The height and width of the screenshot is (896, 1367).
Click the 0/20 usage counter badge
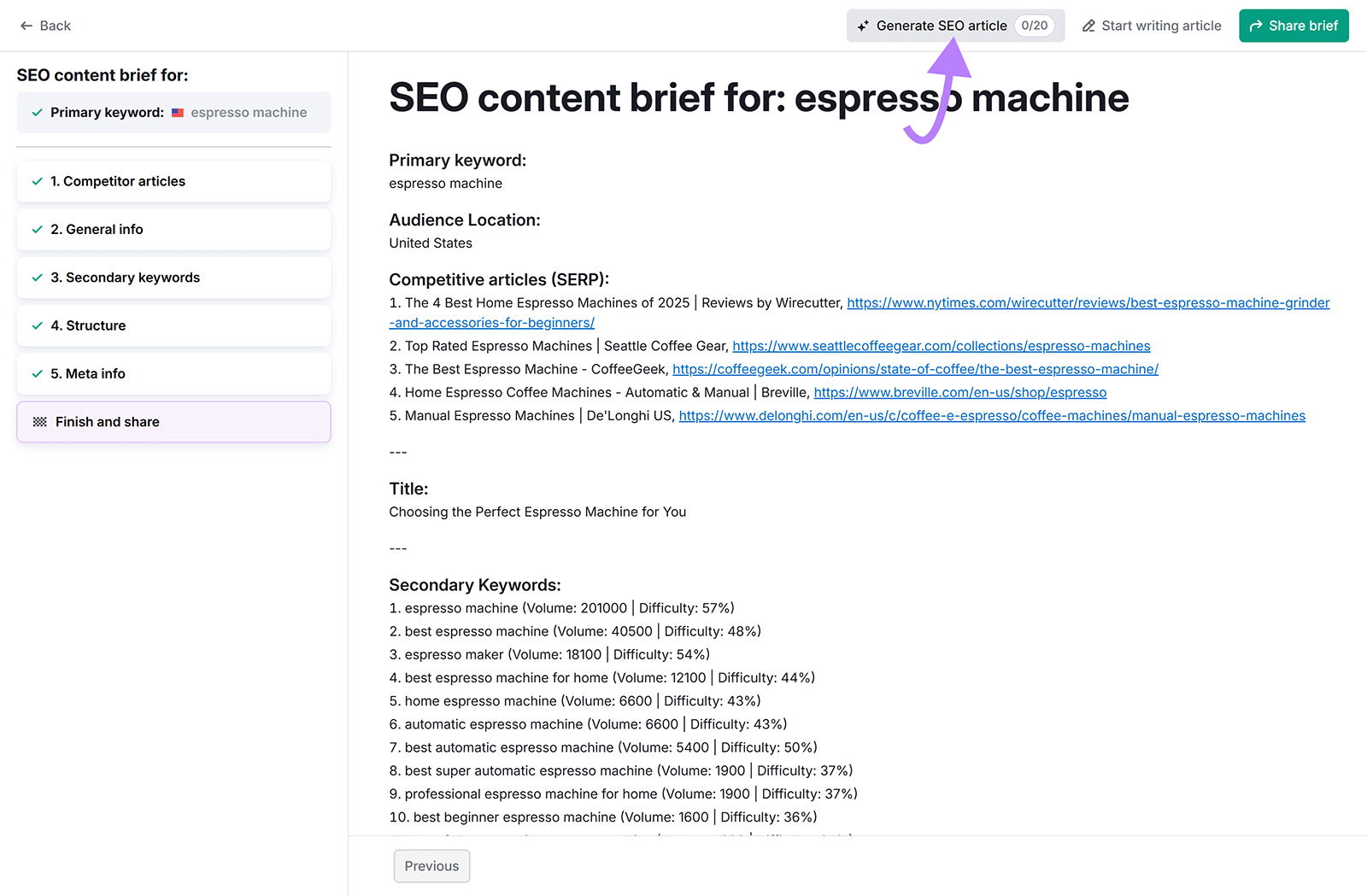click(1034, 26)
